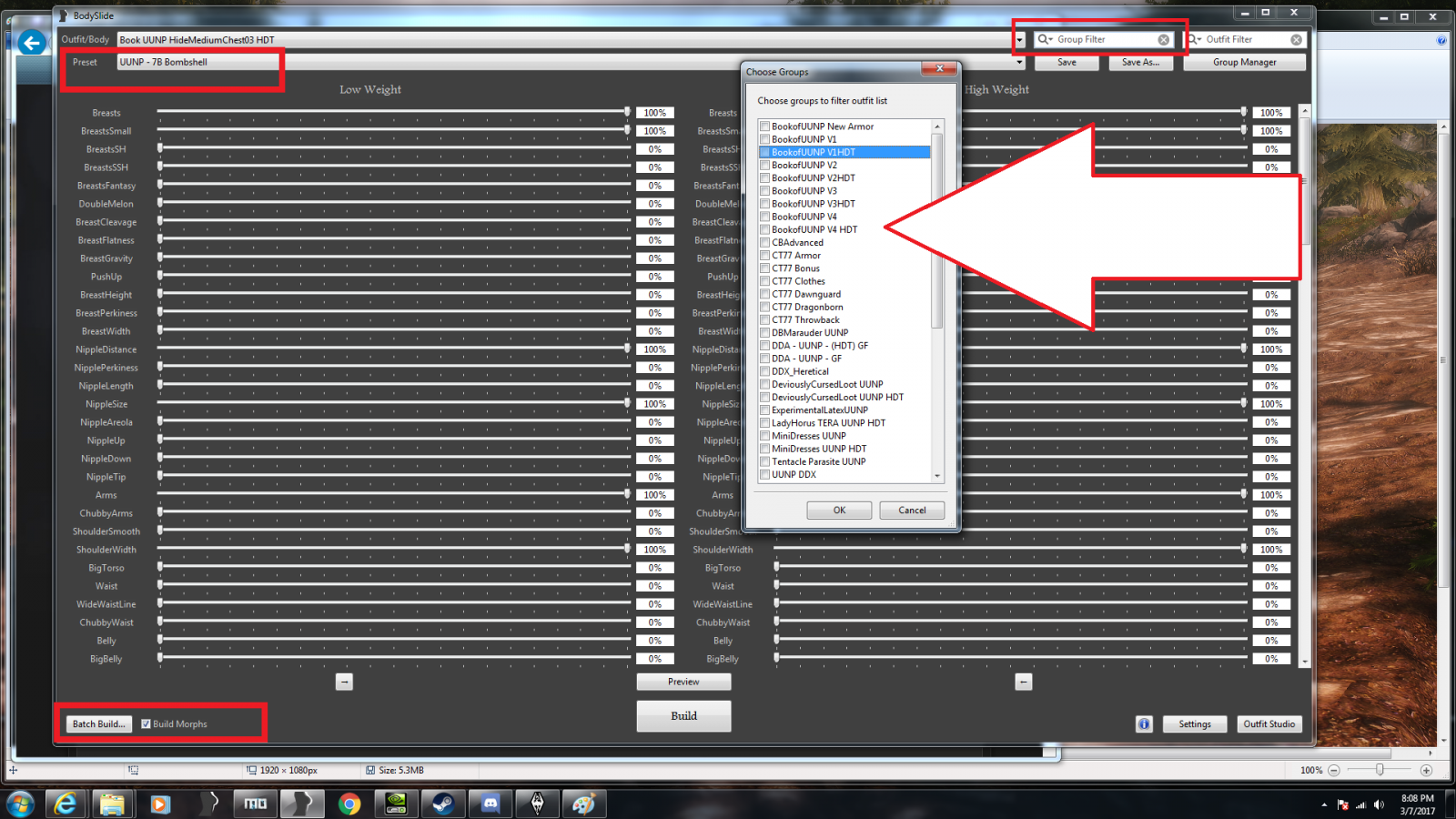
Task: Show hidden system tray icons arrow
Action: pos(1324,804)
